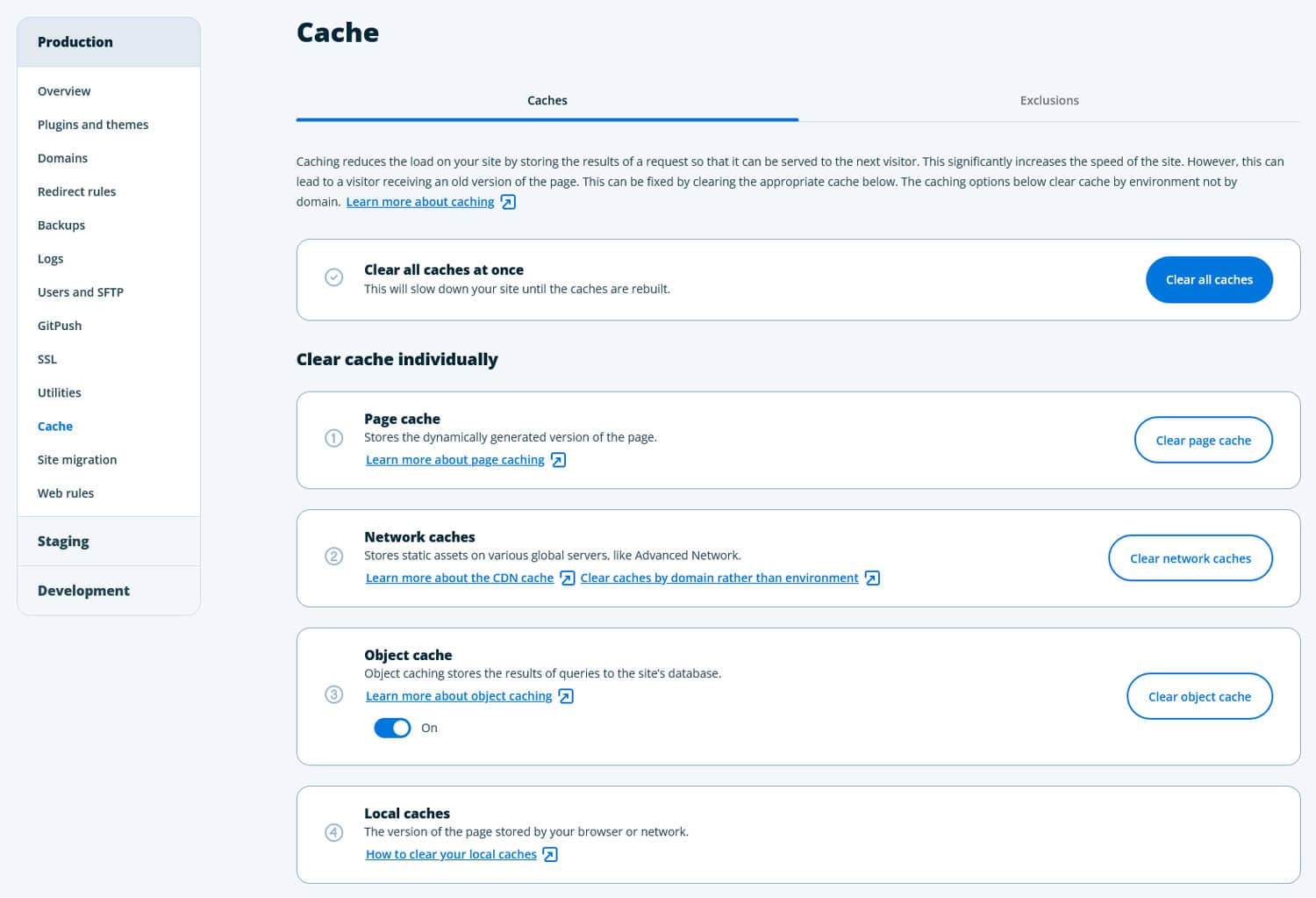The width and height of the screenshot is (1316, 898).
Task: Click external-link icon beside Learn more about caching
Action: 508,202
